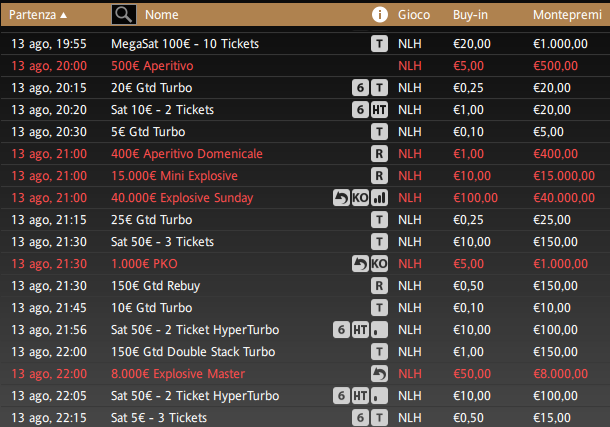Click the info icon in column header
The height and width of the screenshot is (427, 610).
tap(379, 14)
